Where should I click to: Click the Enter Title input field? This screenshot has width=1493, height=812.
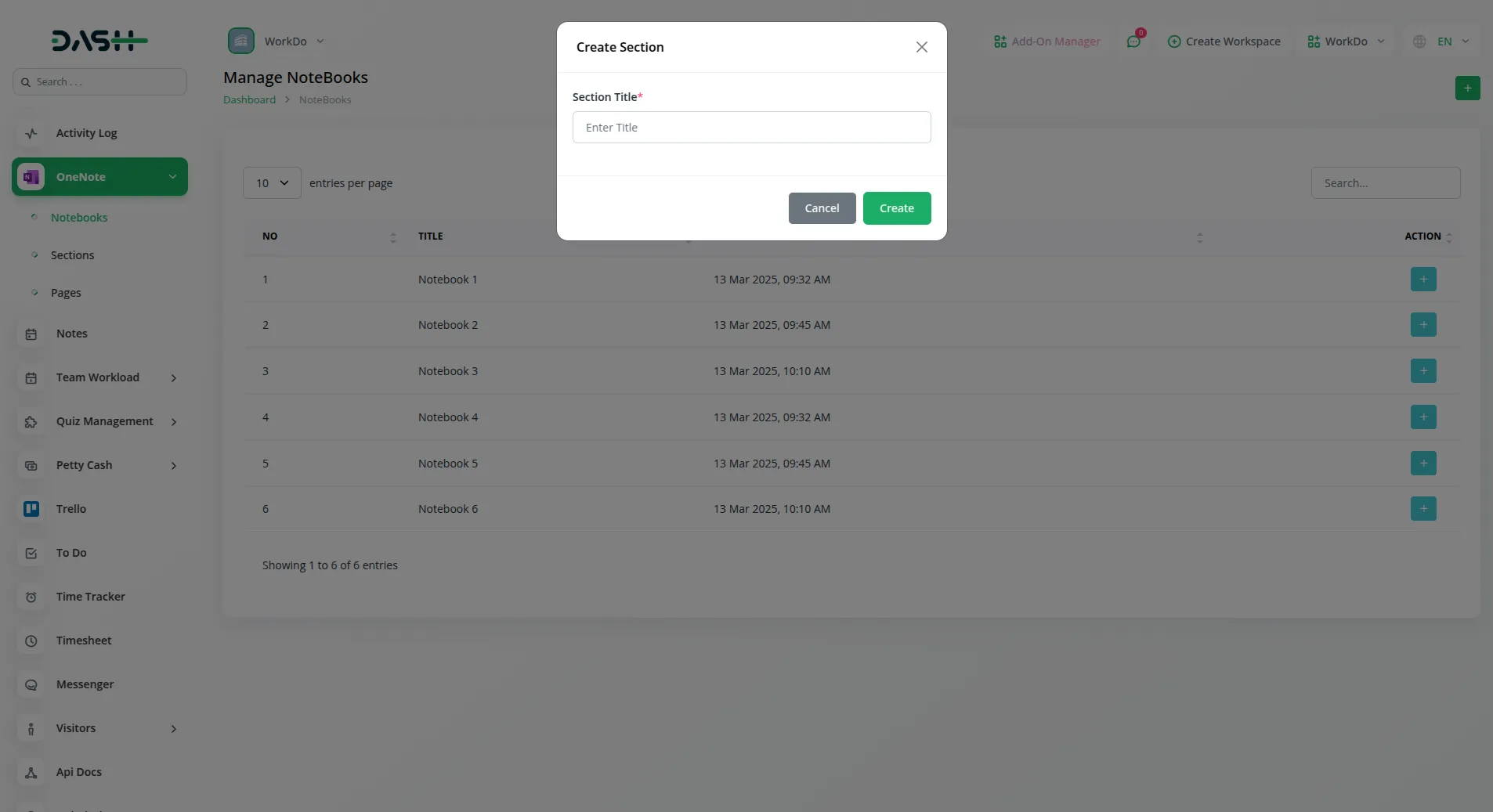750,127
